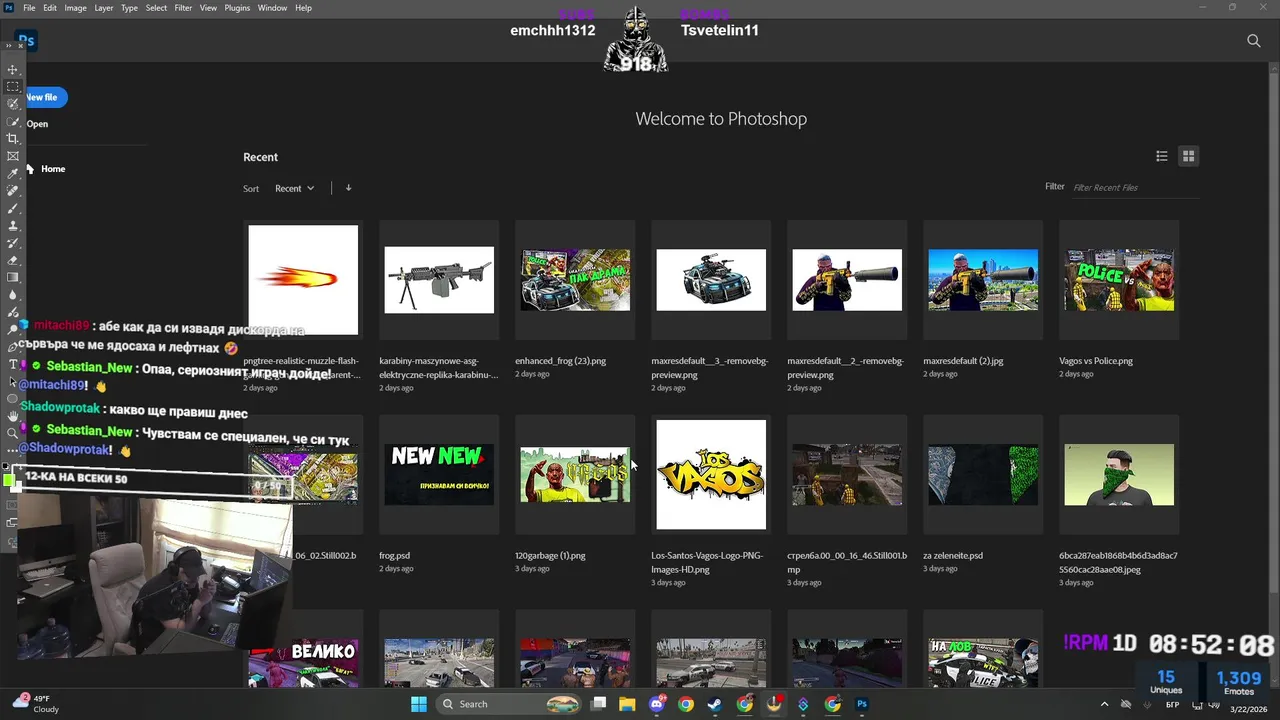The width and height of the screenshot is (1280, 720).
Task: Select the Rectangular Marquee tool
Action: [x=13, y=87]
